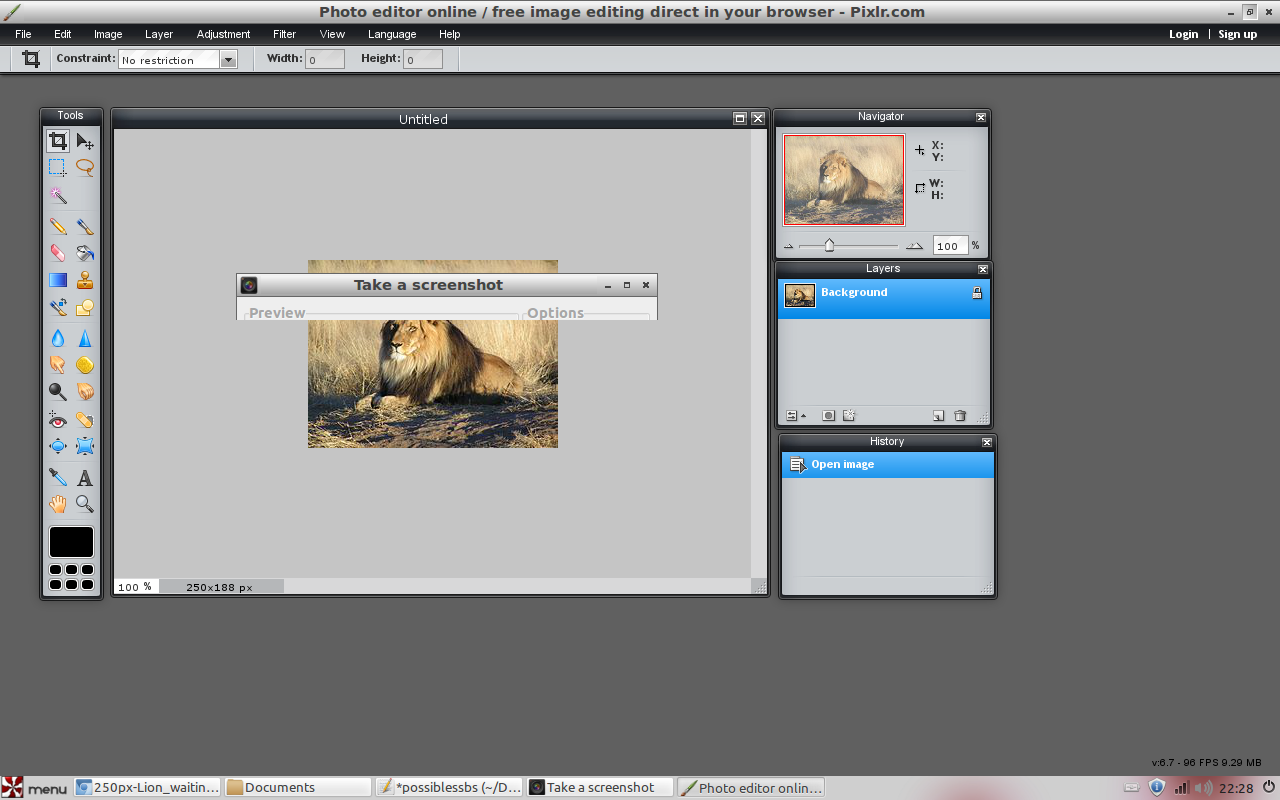The height and width of the screenshot is (800, 1280).
Task: Click the Navigator zoom slider handle
Action: [x=829, y=245]
